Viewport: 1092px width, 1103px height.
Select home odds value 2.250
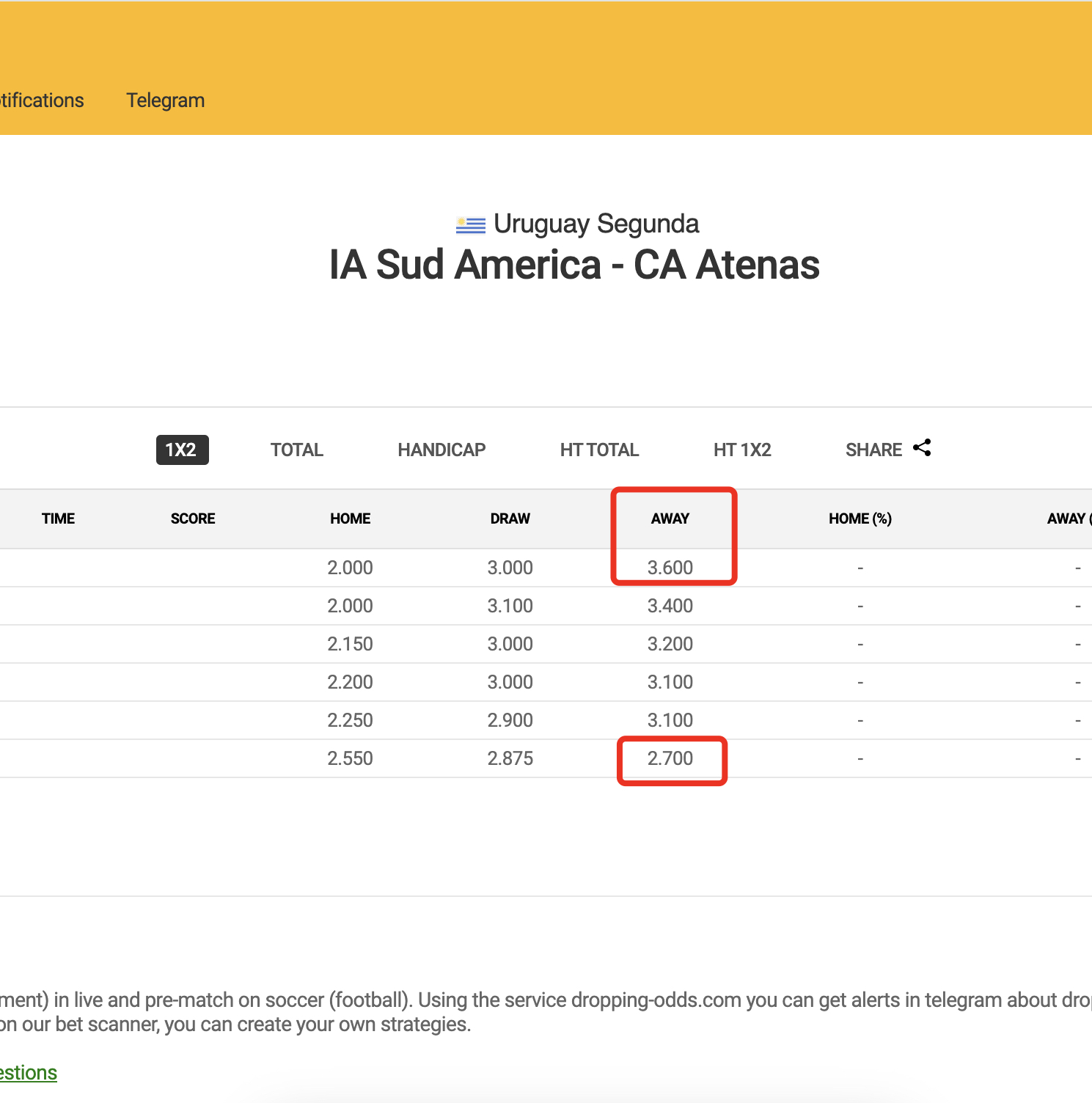[x=351, y=720]
